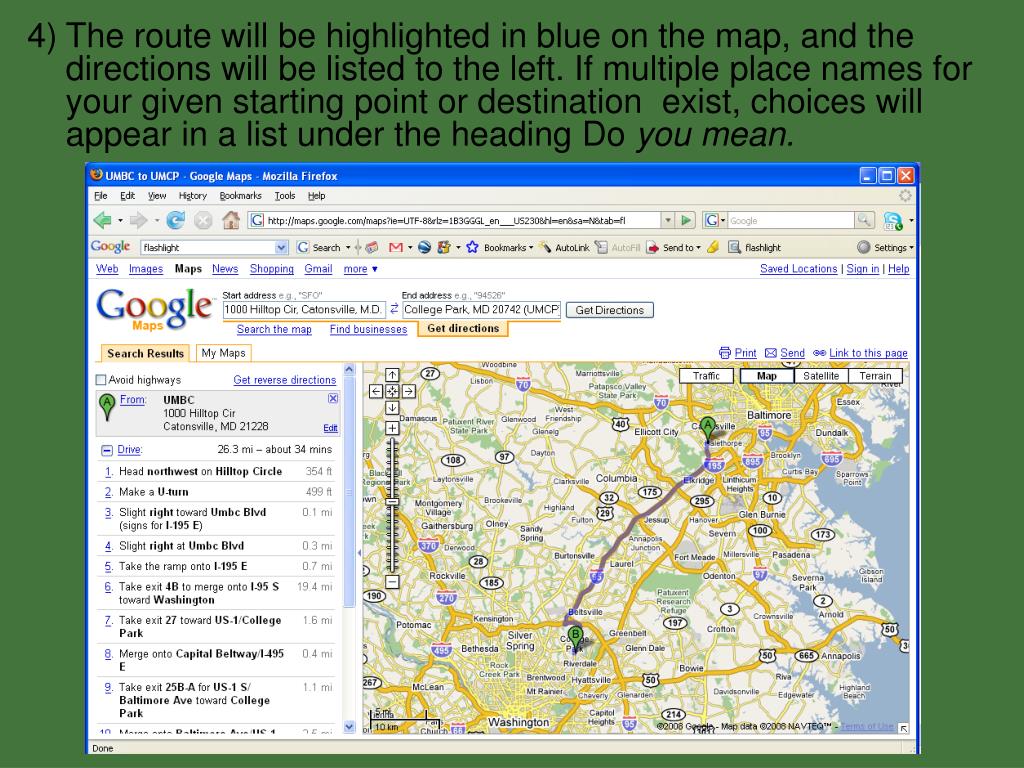Click Saved Locations link
Image resolution: width=1024 pixels, height=768 pixels.
point(798,268)
